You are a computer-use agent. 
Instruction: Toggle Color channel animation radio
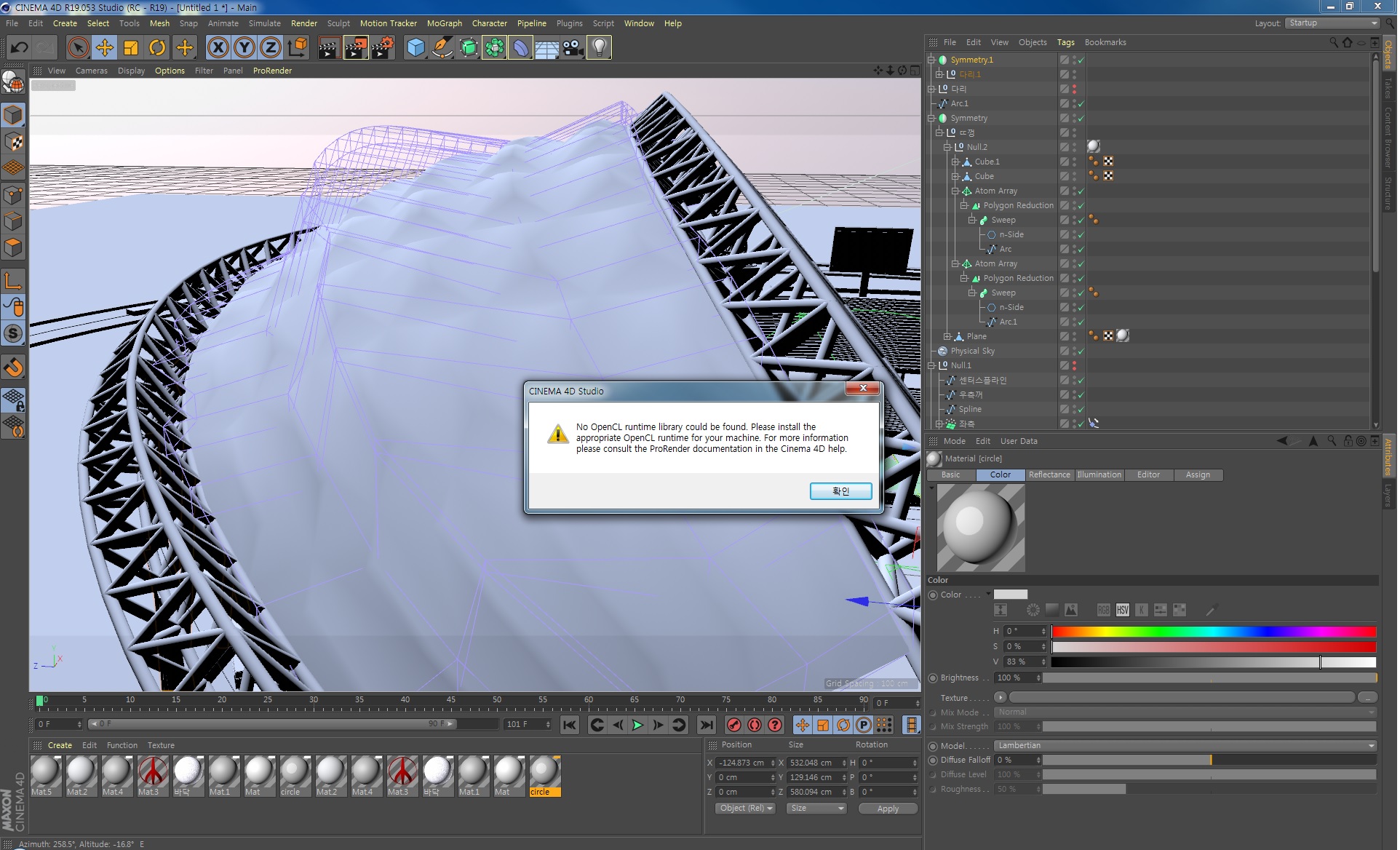(x=933, y=595)
